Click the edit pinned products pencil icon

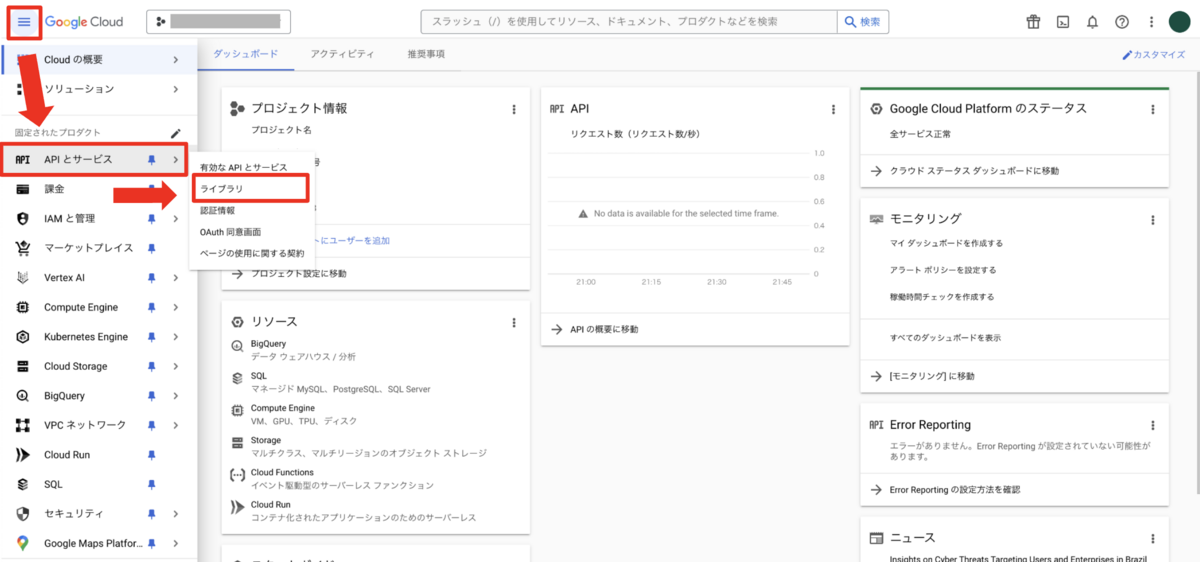[176, 132]
